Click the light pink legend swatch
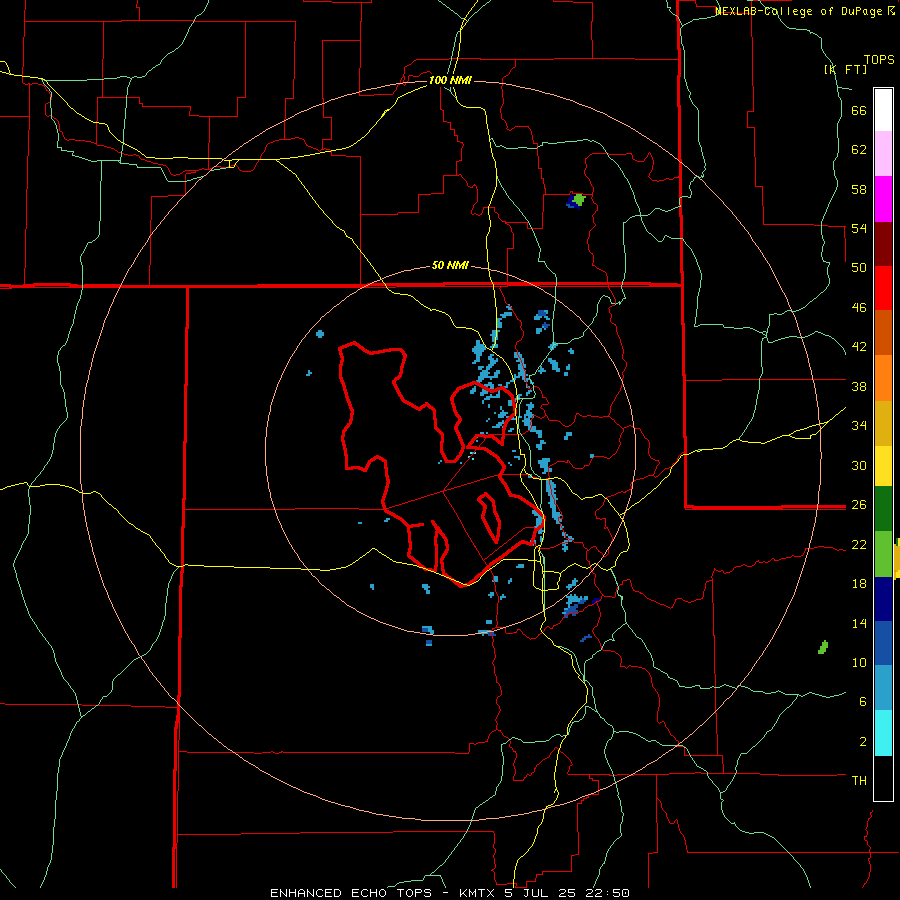 883,153
